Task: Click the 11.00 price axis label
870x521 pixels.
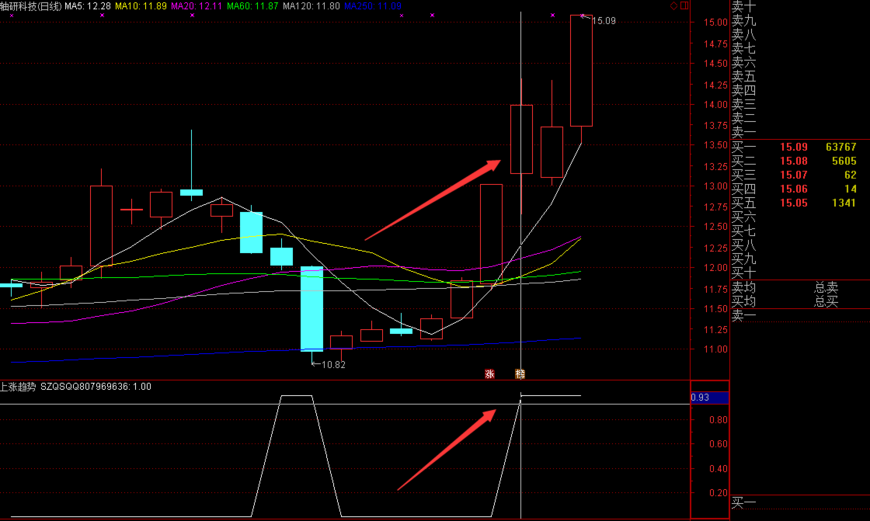Action: tap(715, 350)
